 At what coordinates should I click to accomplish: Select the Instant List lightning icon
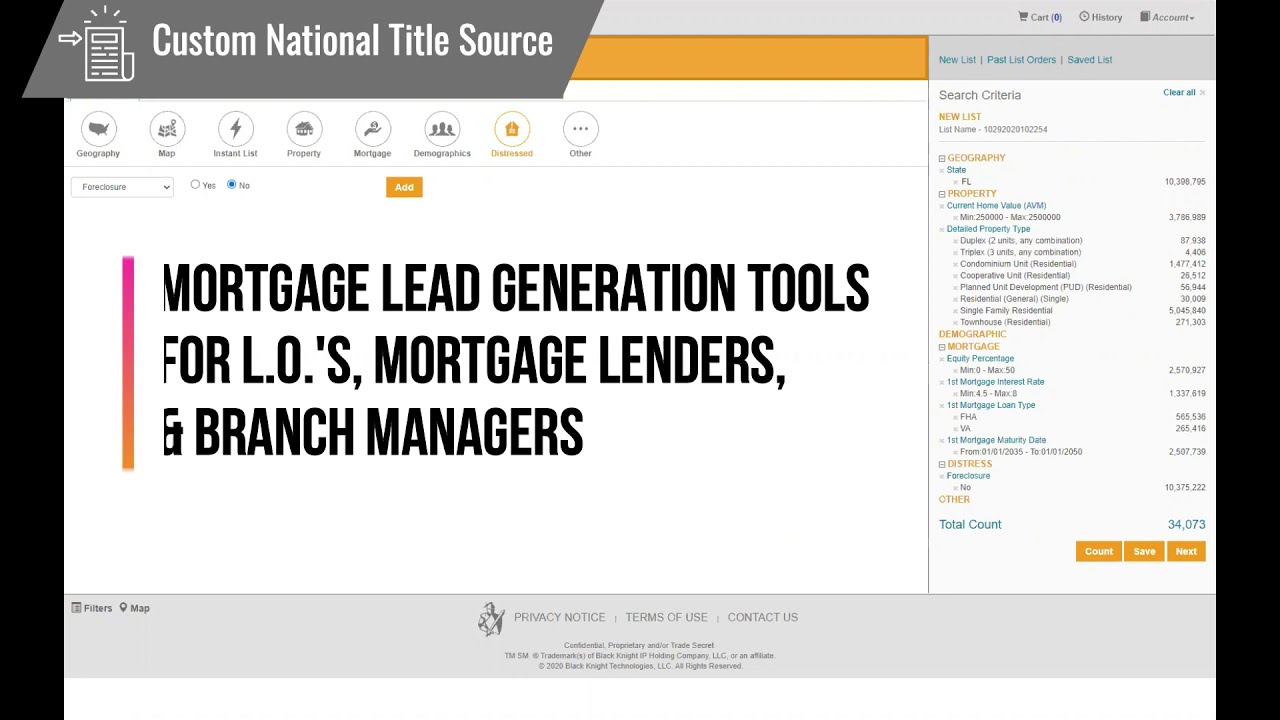click(x=236, y=129)
